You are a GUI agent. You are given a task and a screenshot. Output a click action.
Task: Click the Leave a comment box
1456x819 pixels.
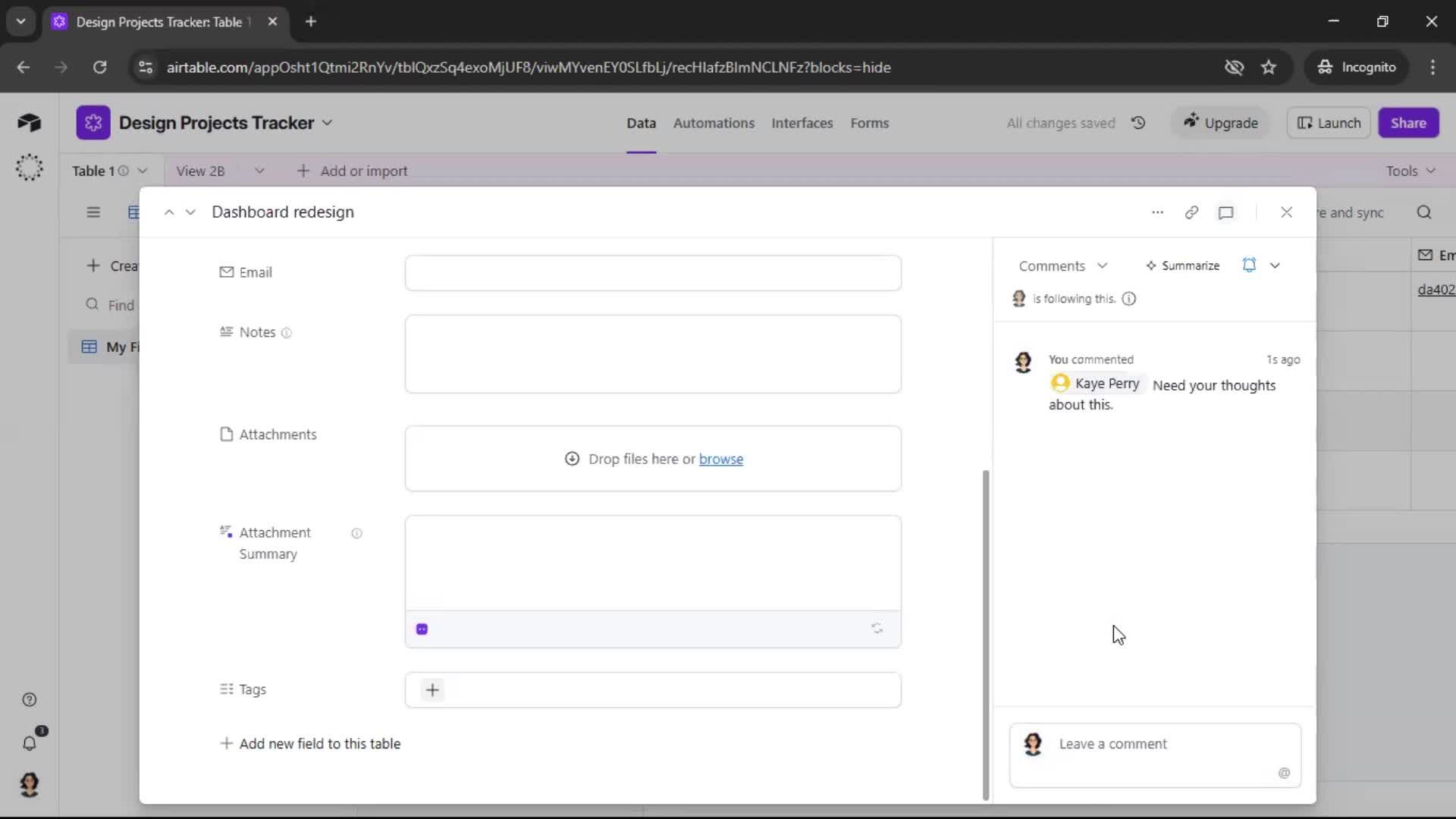pyautogui.click(x=1155, y=755)
